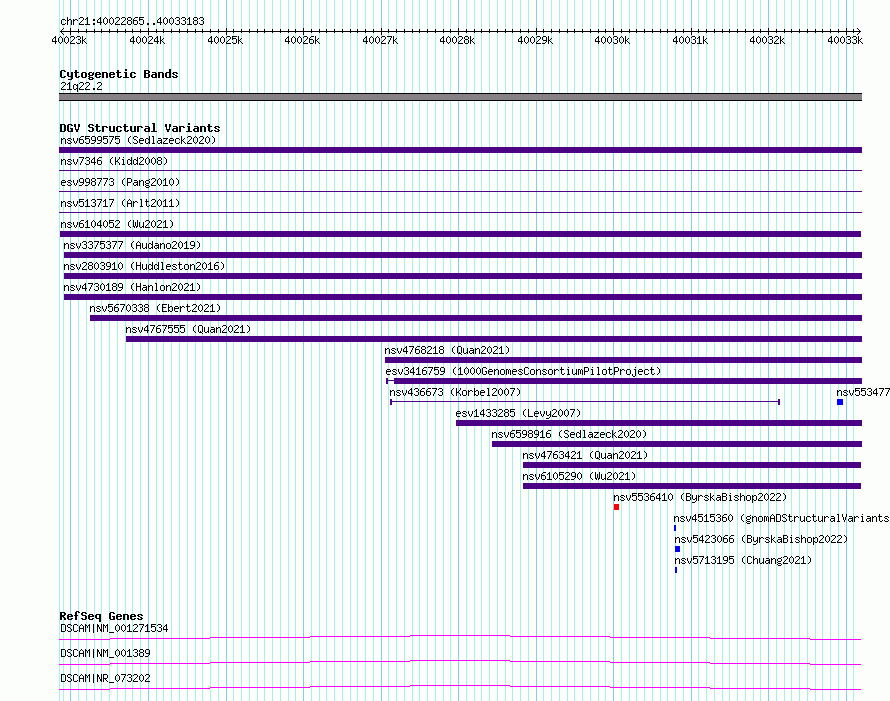This screenshot has height=701, width=890.
Task: Click the red nsv5536410 variant marker
Action: tap(616, 507)
